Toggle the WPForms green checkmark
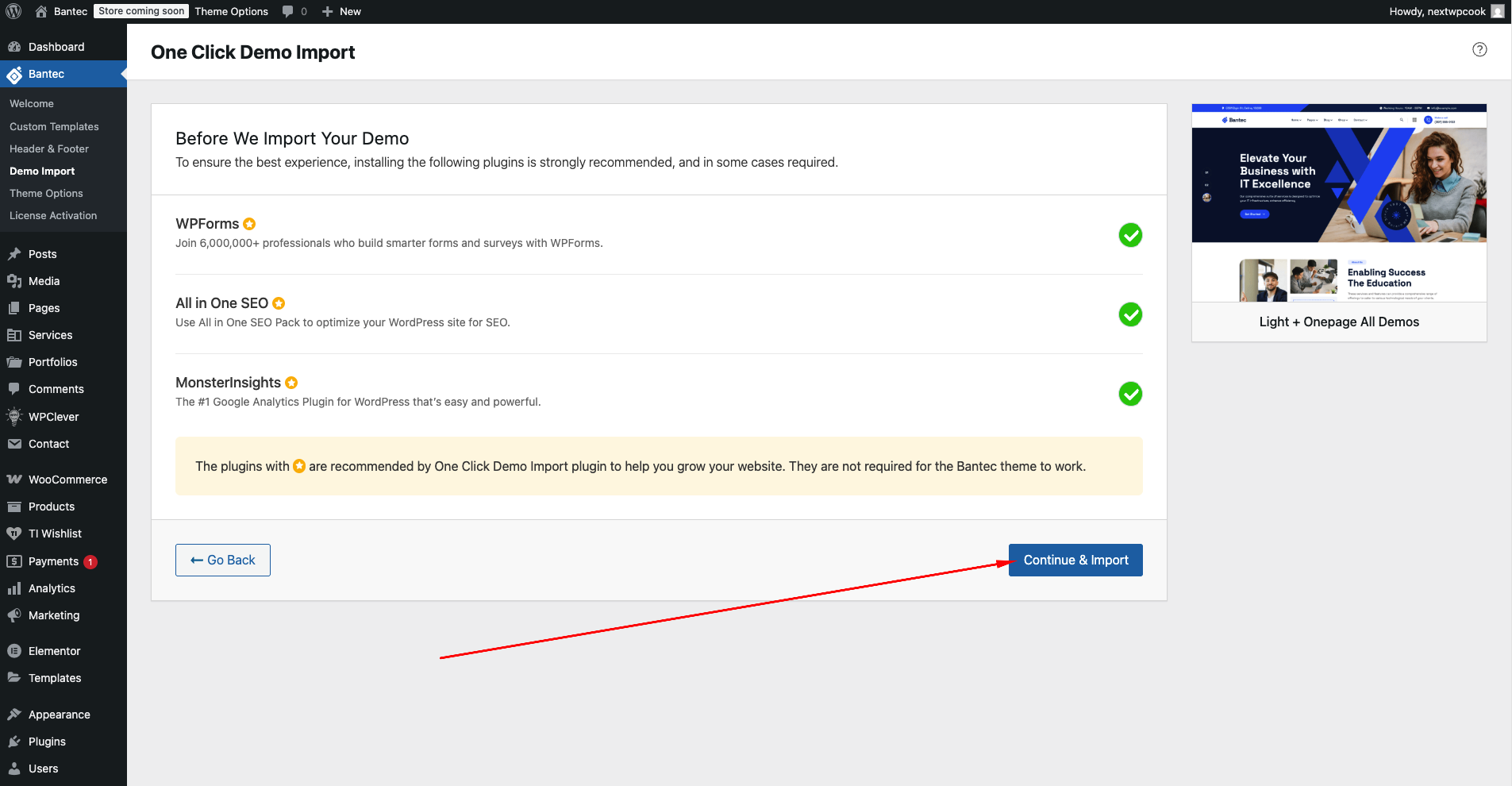1512x786 pixels. 1130,235
